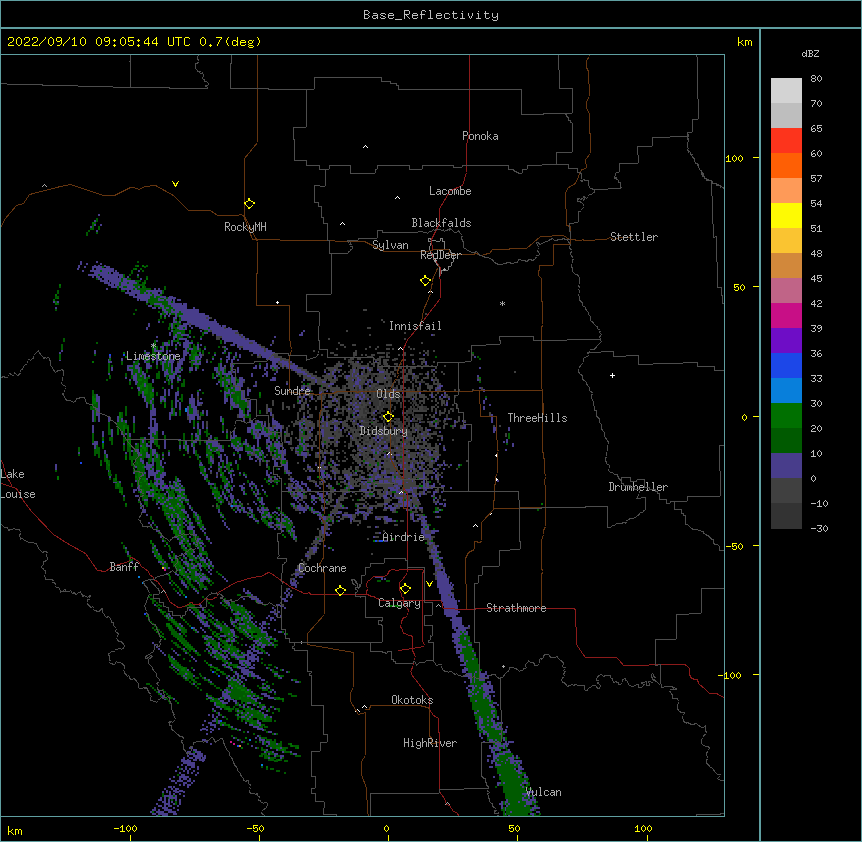Click the HighRiver town label
This screenshot has height=842, width=862.
[x=430, y=743]
